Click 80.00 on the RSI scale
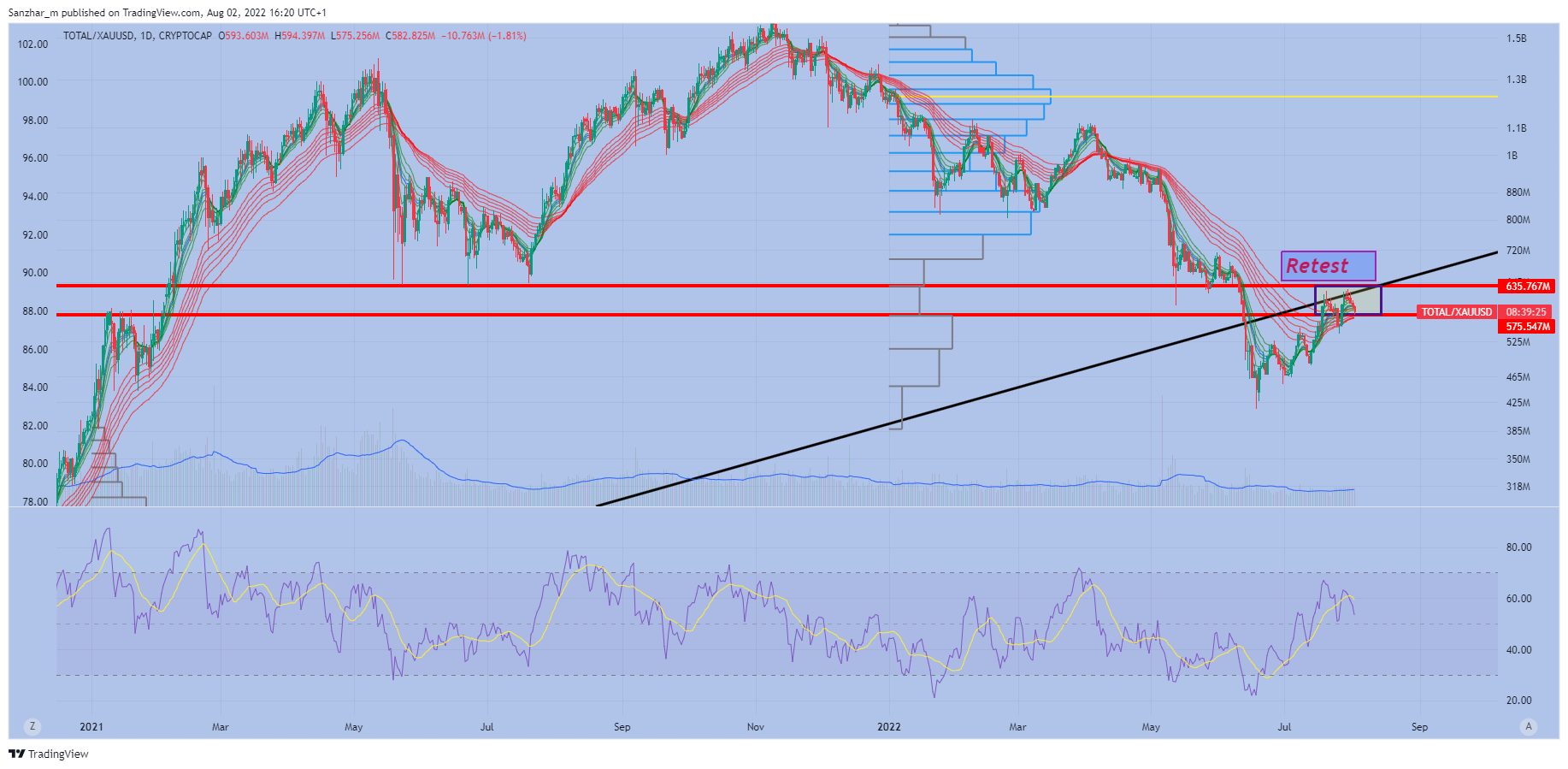Image resolution: width=1568 pixels, height=769 pixels. (x=1518, y=547)
